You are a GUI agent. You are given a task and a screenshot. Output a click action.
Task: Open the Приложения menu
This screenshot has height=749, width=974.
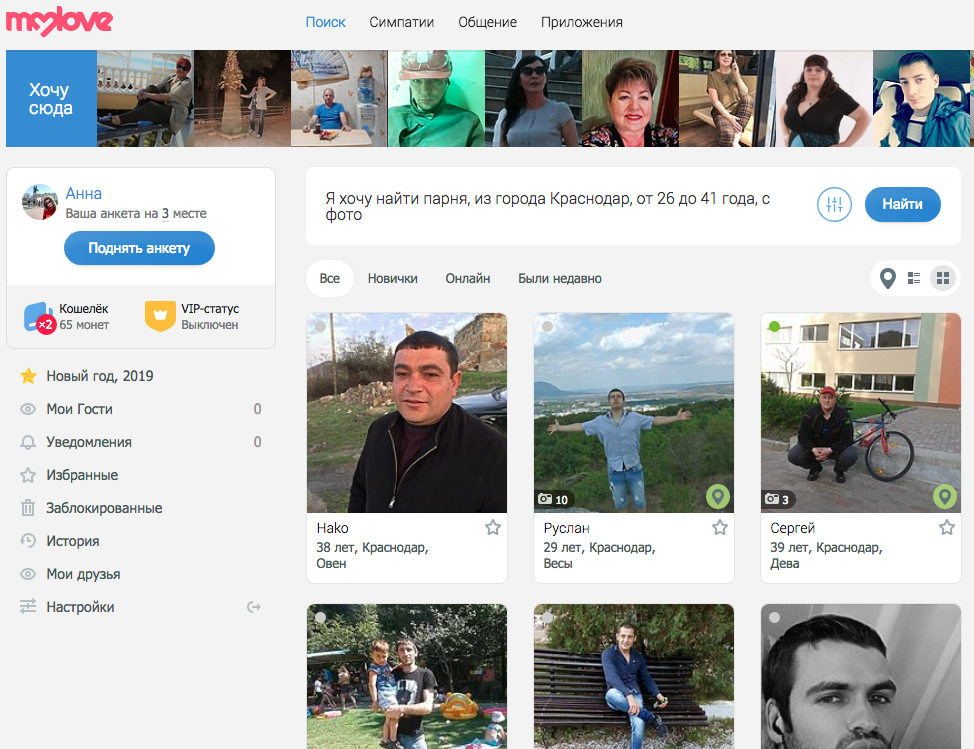coord(581,22)
